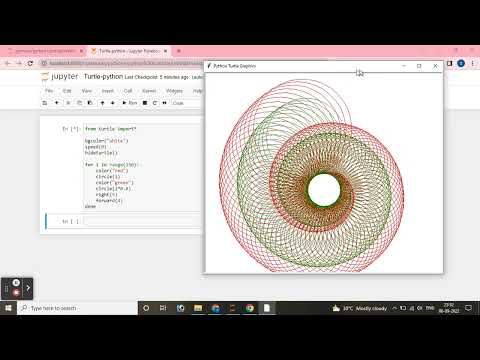The height and width of the screenshot is (360, 480).
Task: Open the weather widget showing Mostly cloudy
Action: click(360, 308)
